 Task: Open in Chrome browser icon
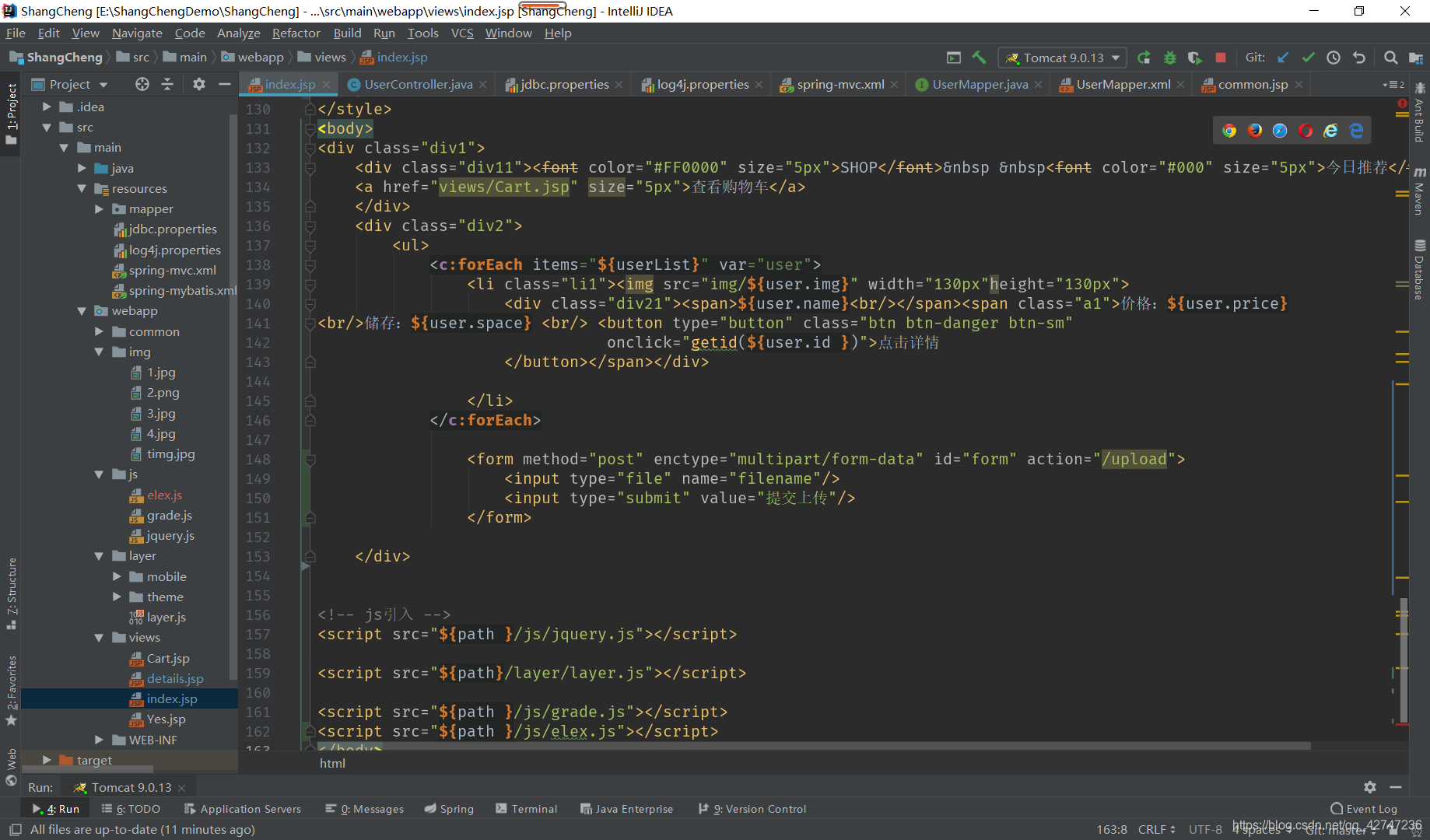point(1229,131)
